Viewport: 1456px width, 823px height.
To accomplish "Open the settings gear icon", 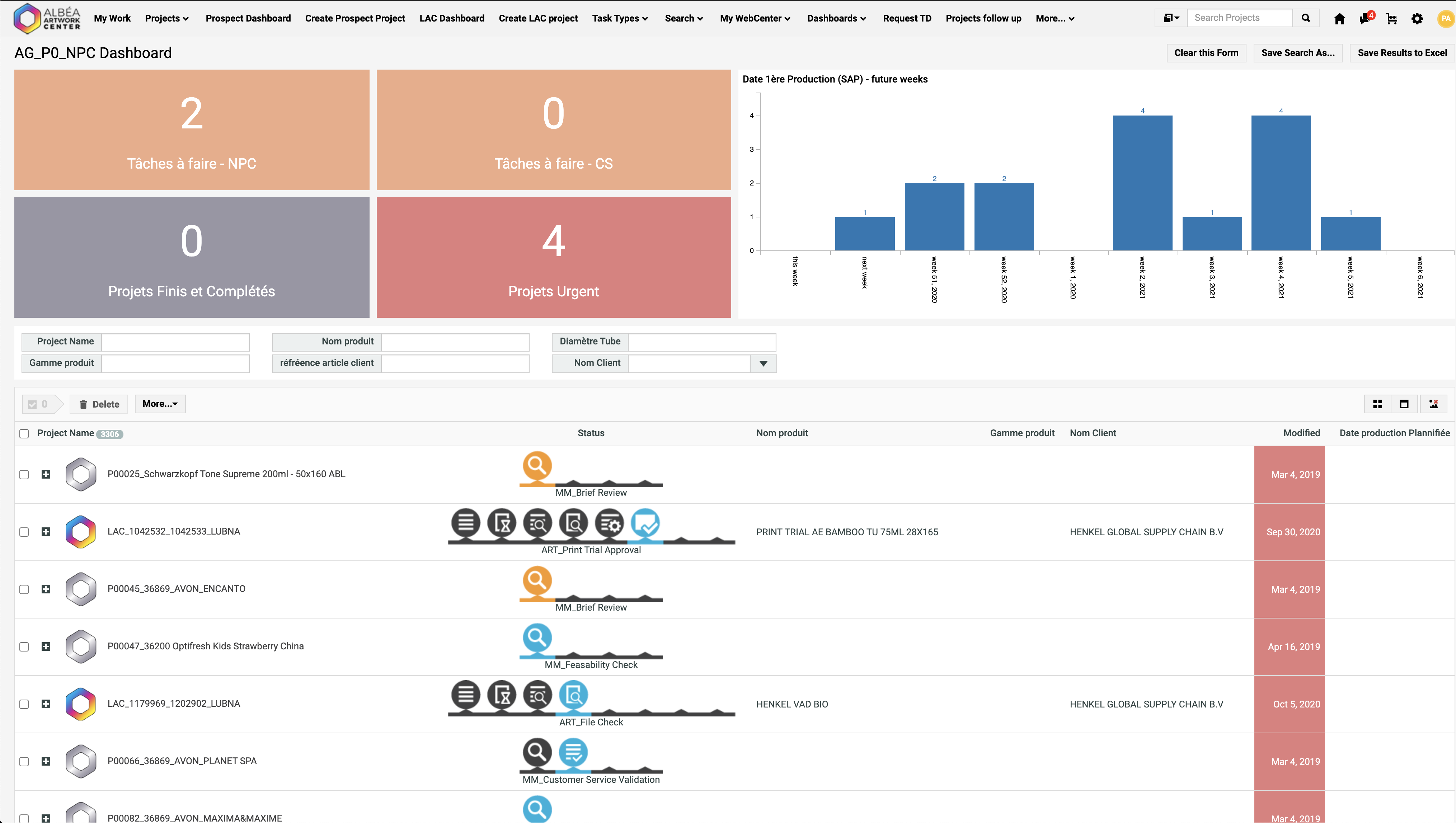I will pos(1417,19).
